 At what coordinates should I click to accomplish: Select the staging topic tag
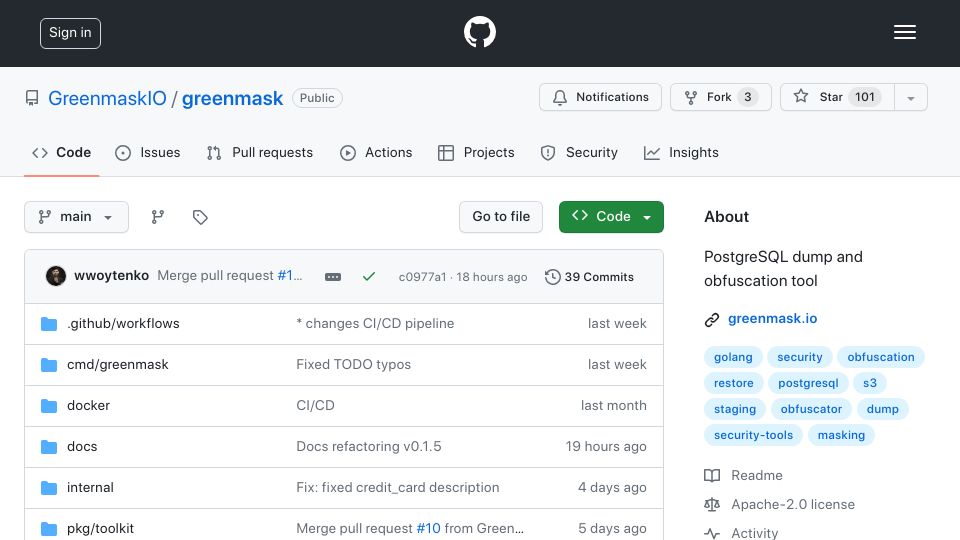click(735, 409)
